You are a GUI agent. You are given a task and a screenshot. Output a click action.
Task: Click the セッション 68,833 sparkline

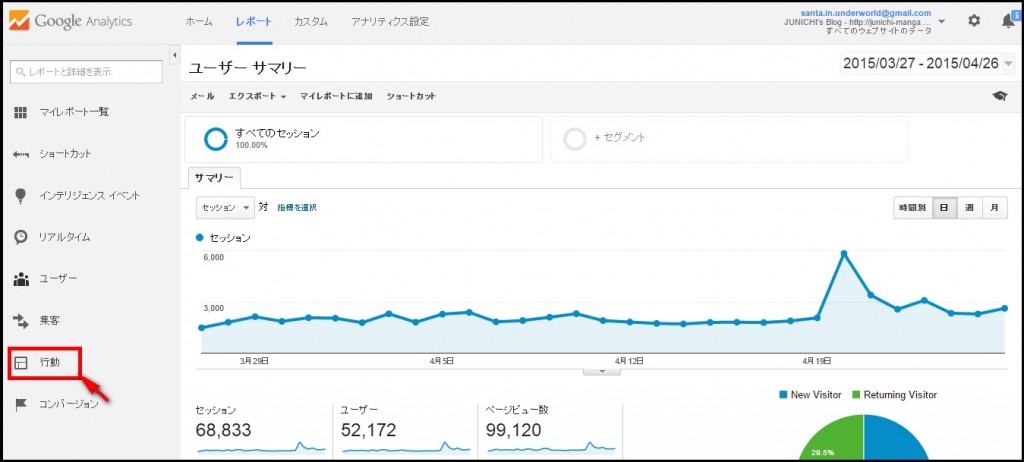[261, 448]
